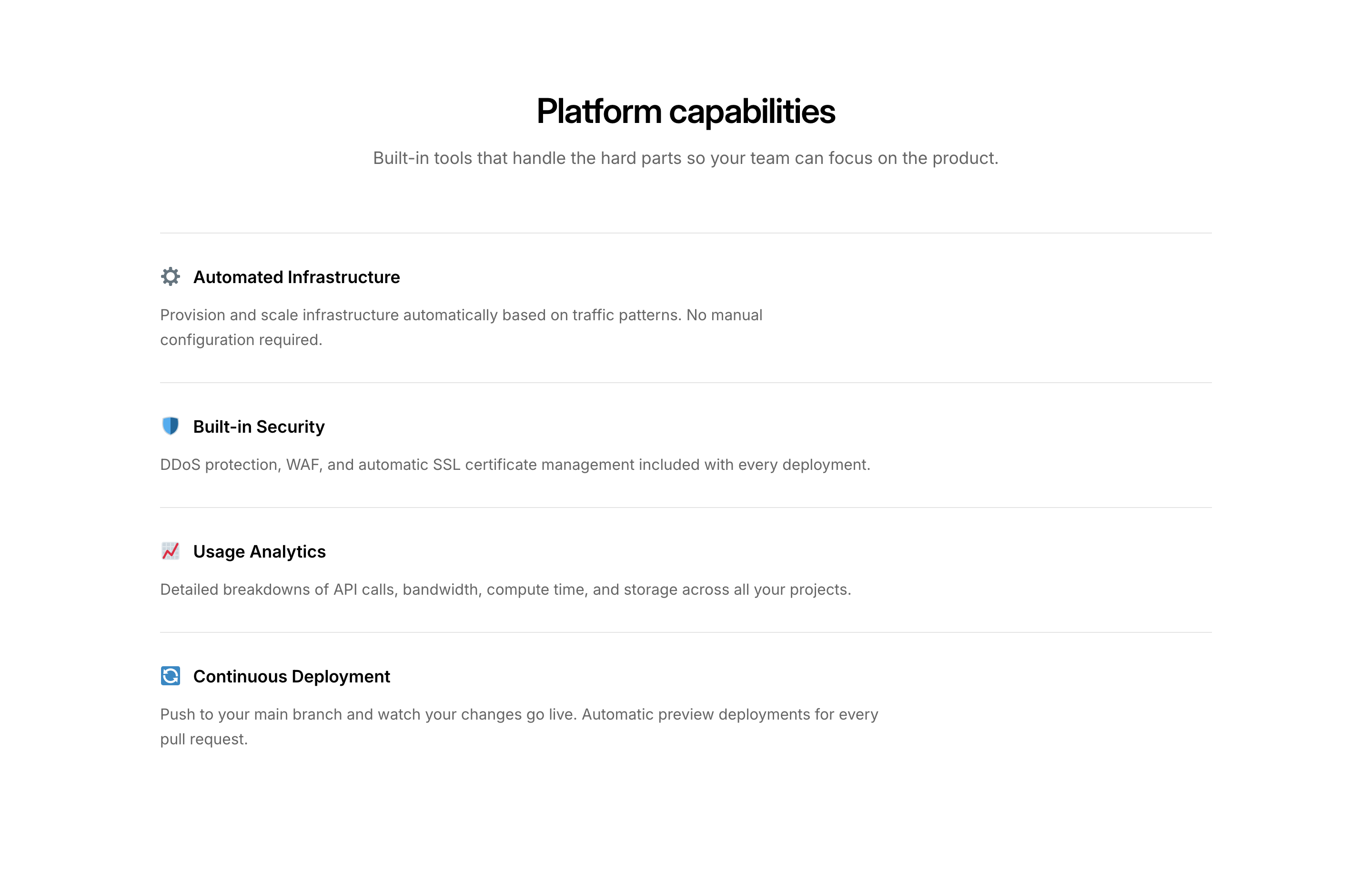The image size is (1372, 874).
Task: Open the Built-in Security heading
Action: coord(259,427)
